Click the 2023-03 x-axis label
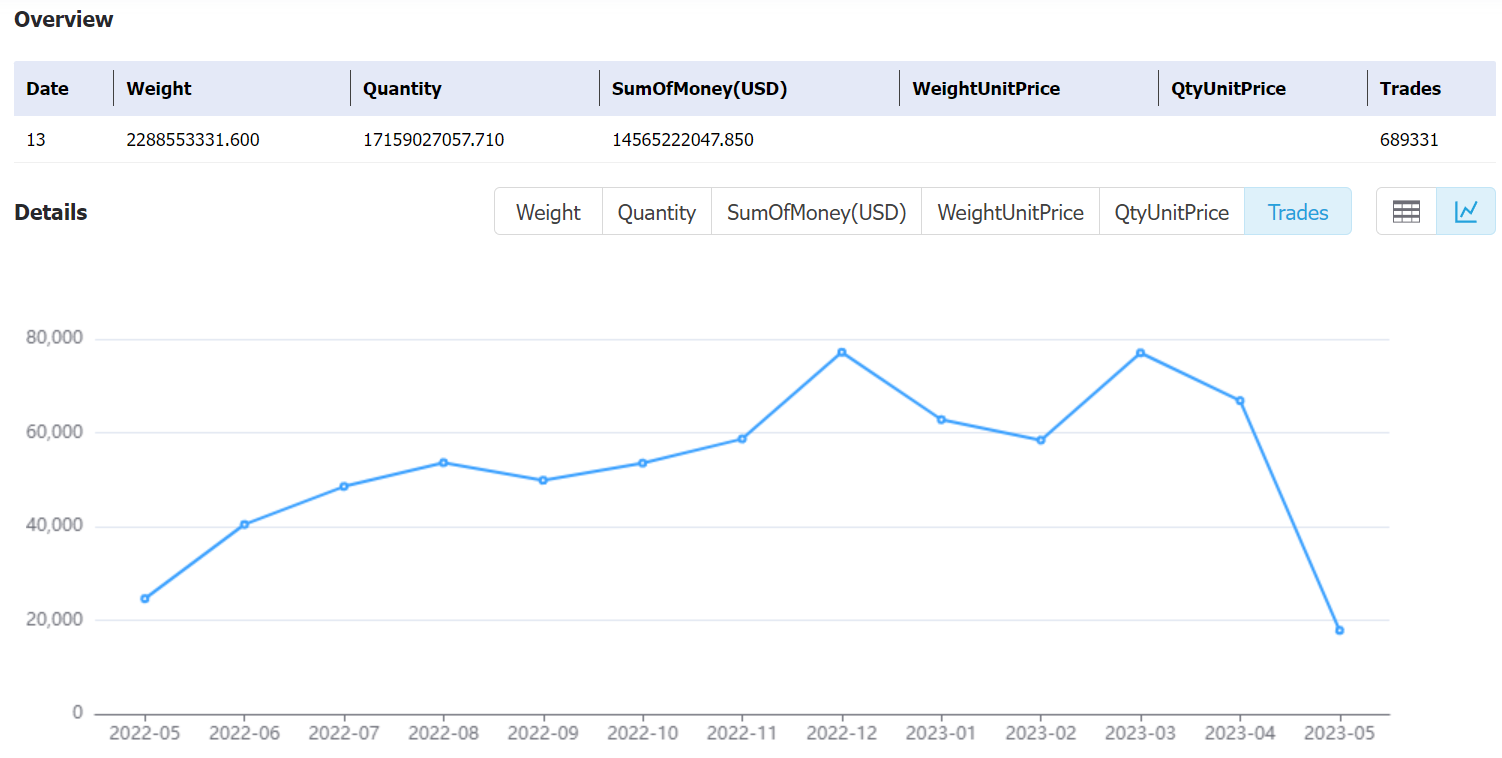The image size is (1502, 758). coord(1140,733)
